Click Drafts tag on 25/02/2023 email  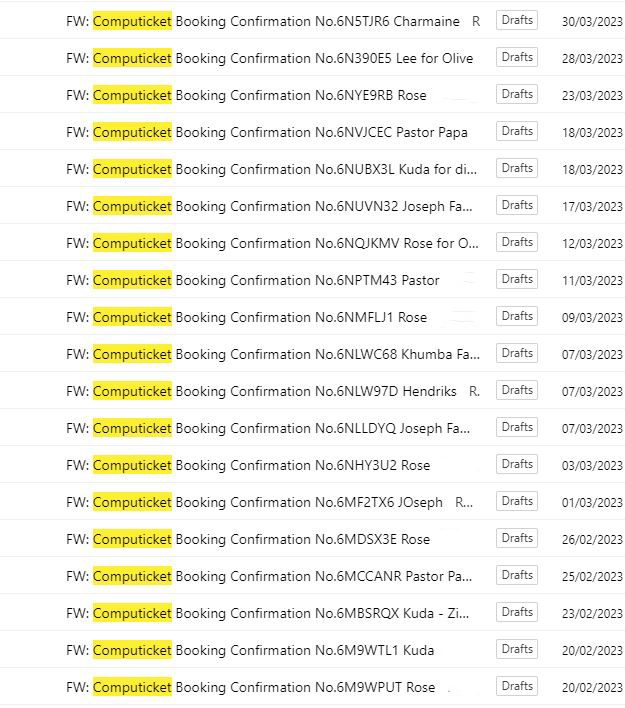[x=517, y=576]
